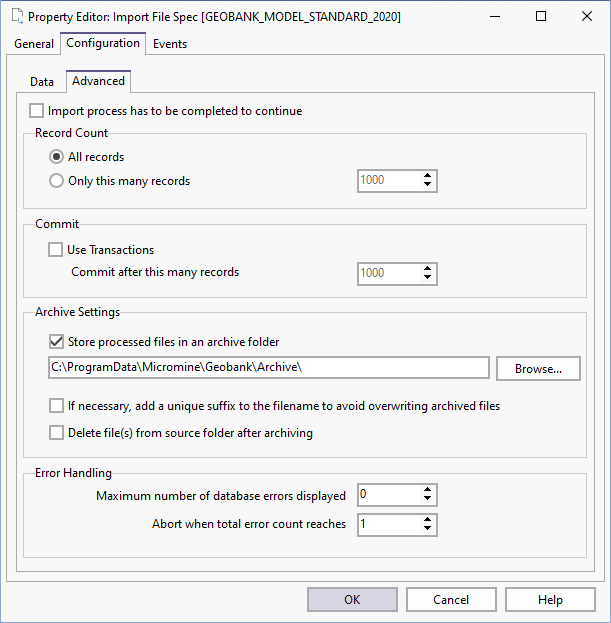Click the Archive Settings group label

point(77,312)
